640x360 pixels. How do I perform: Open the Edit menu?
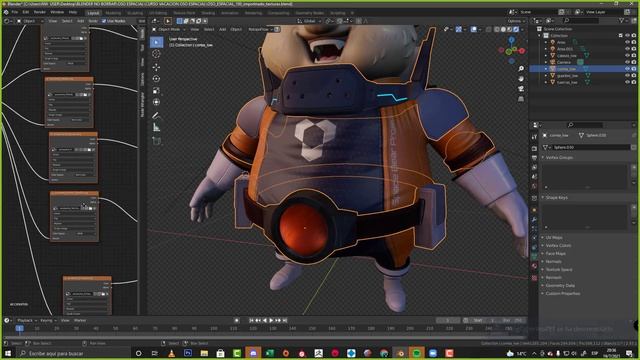pyautogui.click(x=26, y=12)
